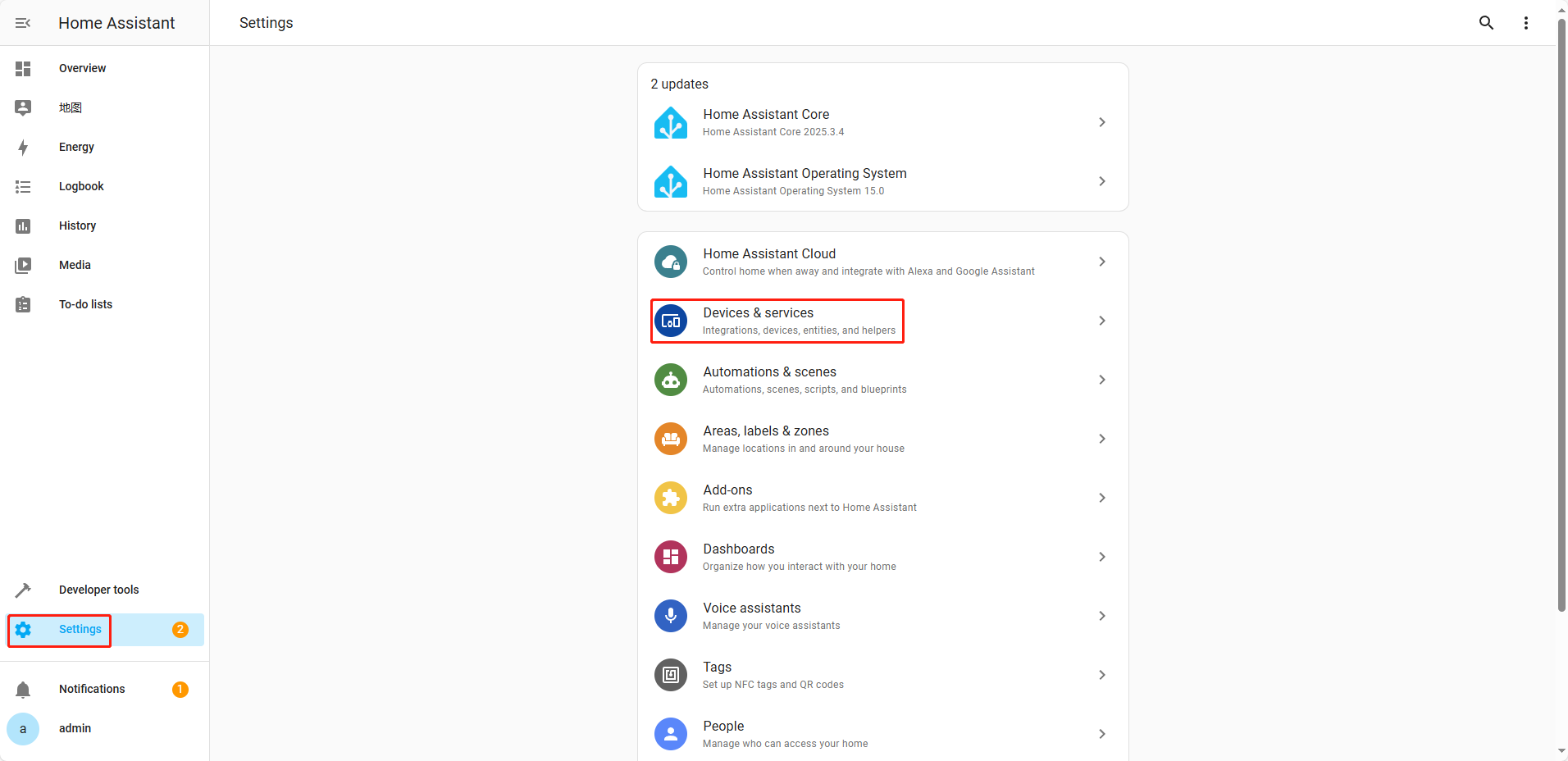Open Voice assistants via its chevron

(x=1102, y=616)
